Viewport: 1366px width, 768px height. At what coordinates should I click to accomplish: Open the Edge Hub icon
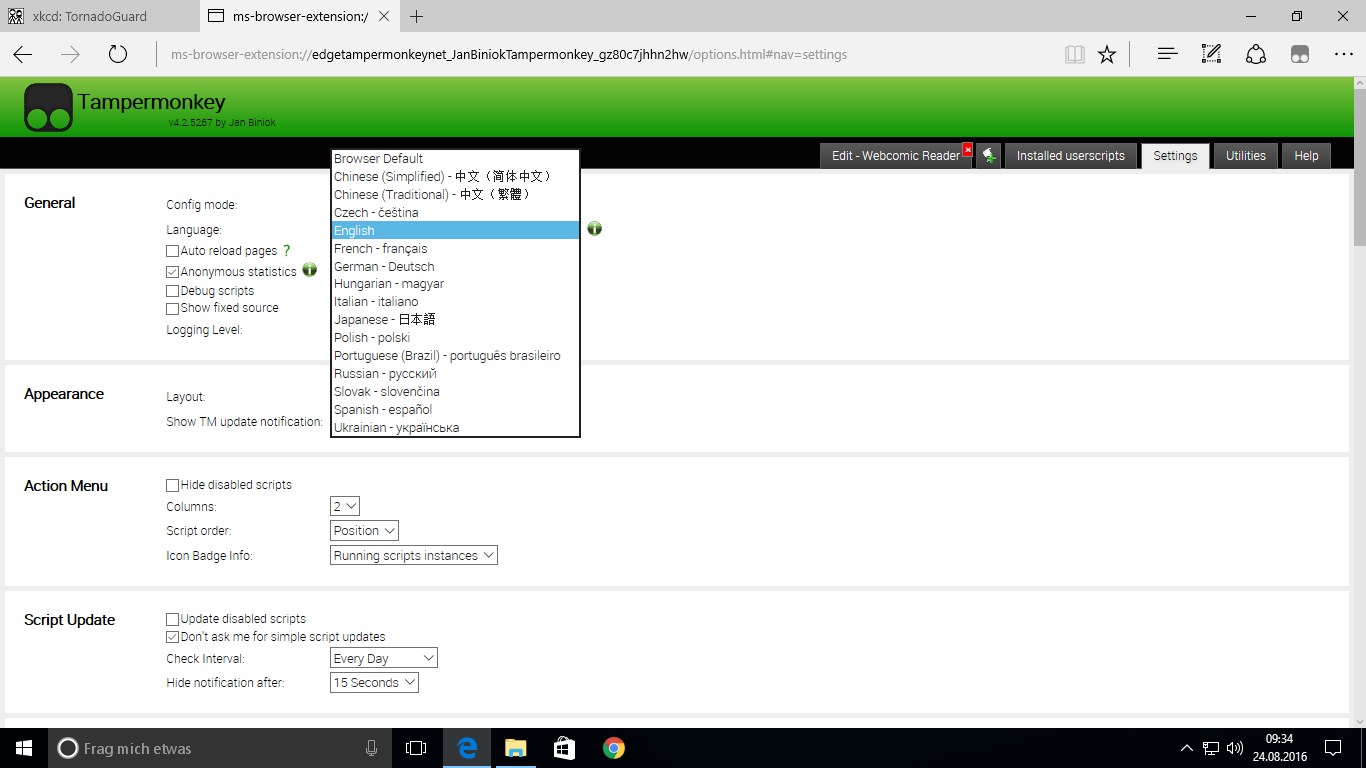(1167, 54)
